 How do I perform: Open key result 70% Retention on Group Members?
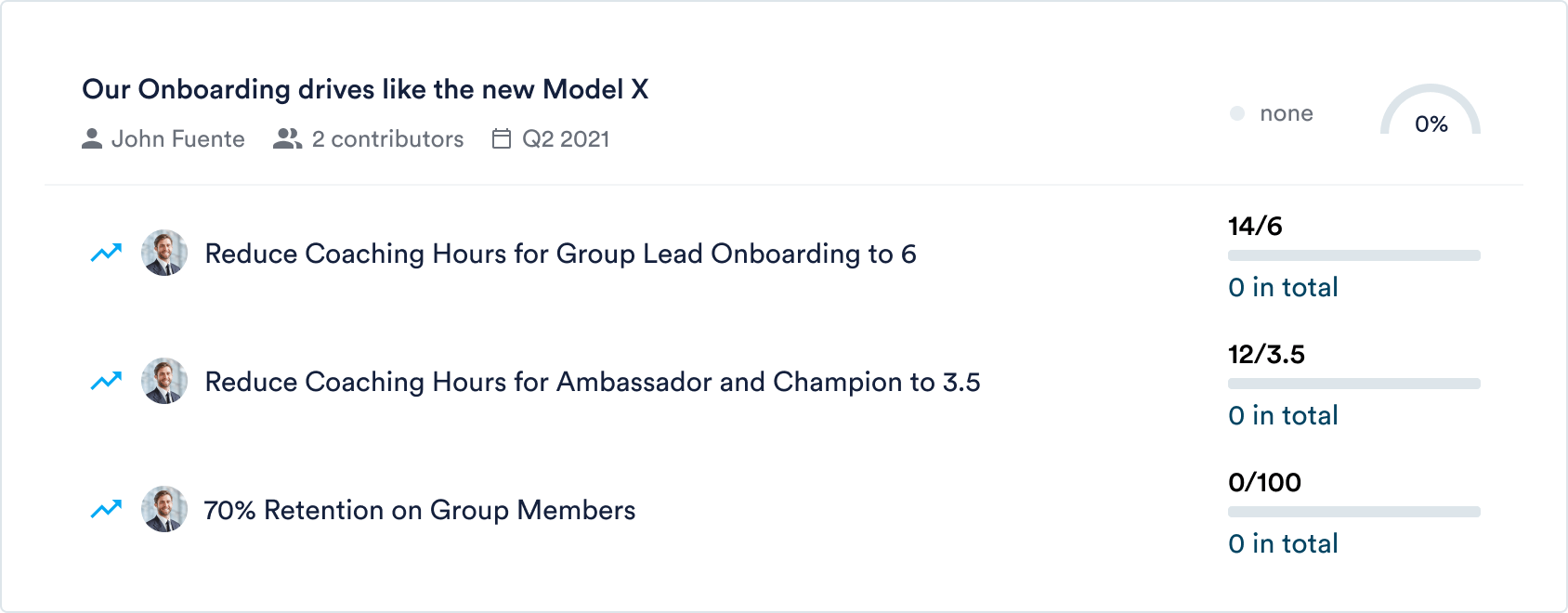[x=420, y=510]
